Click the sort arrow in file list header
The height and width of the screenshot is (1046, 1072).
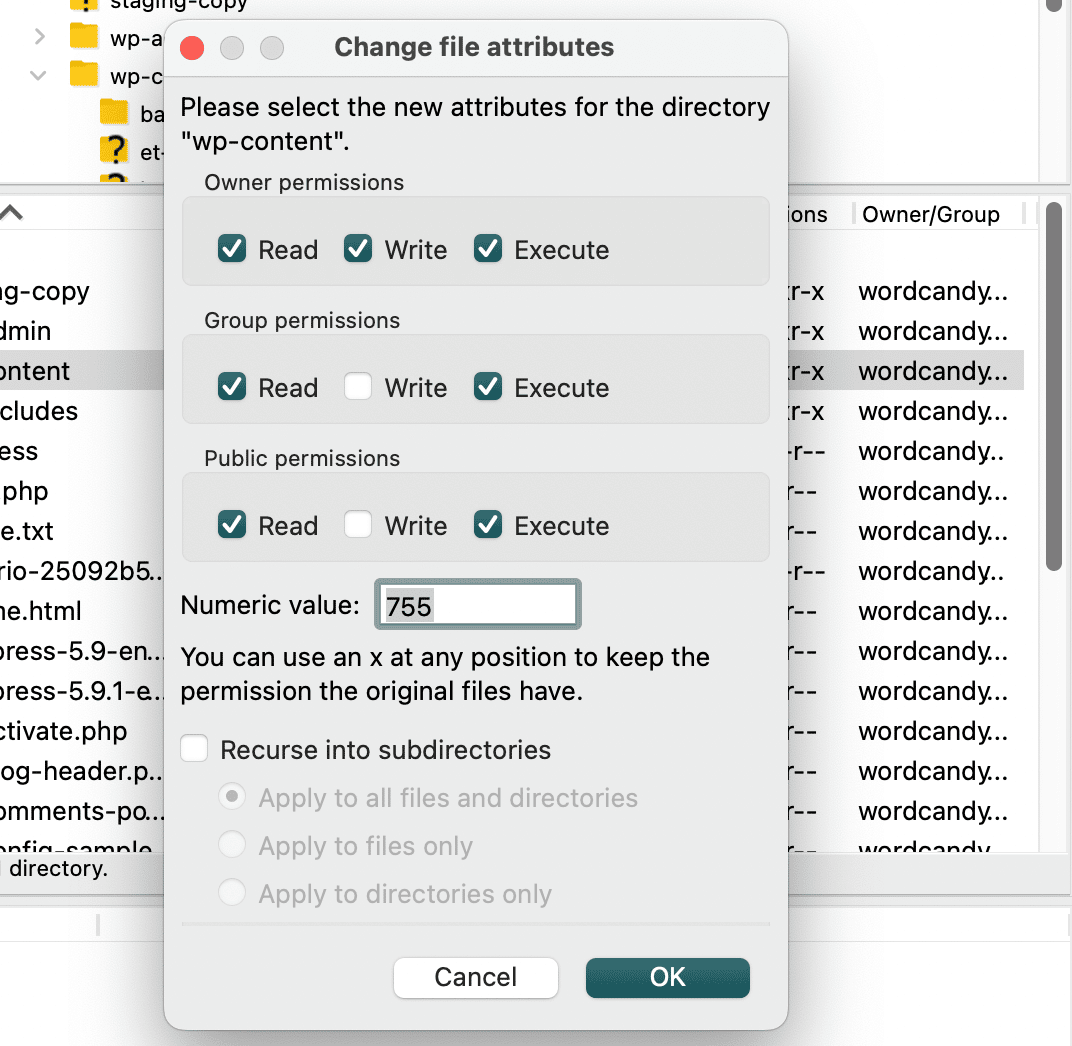pyautogui.click(x=12, y=213)
